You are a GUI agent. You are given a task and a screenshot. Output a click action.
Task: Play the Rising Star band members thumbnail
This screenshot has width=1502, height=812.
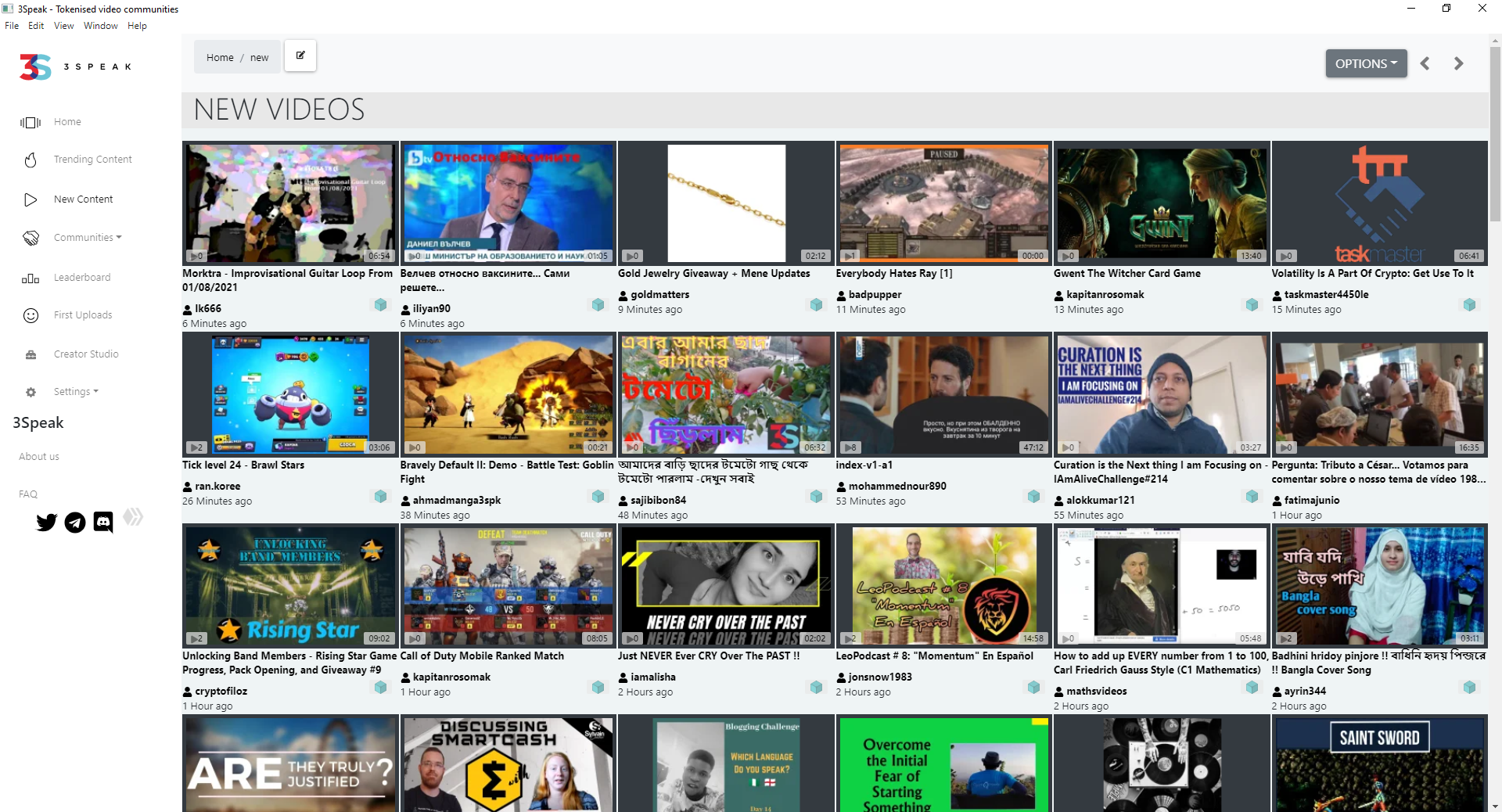pyautogui.click(x=290, y=586)
